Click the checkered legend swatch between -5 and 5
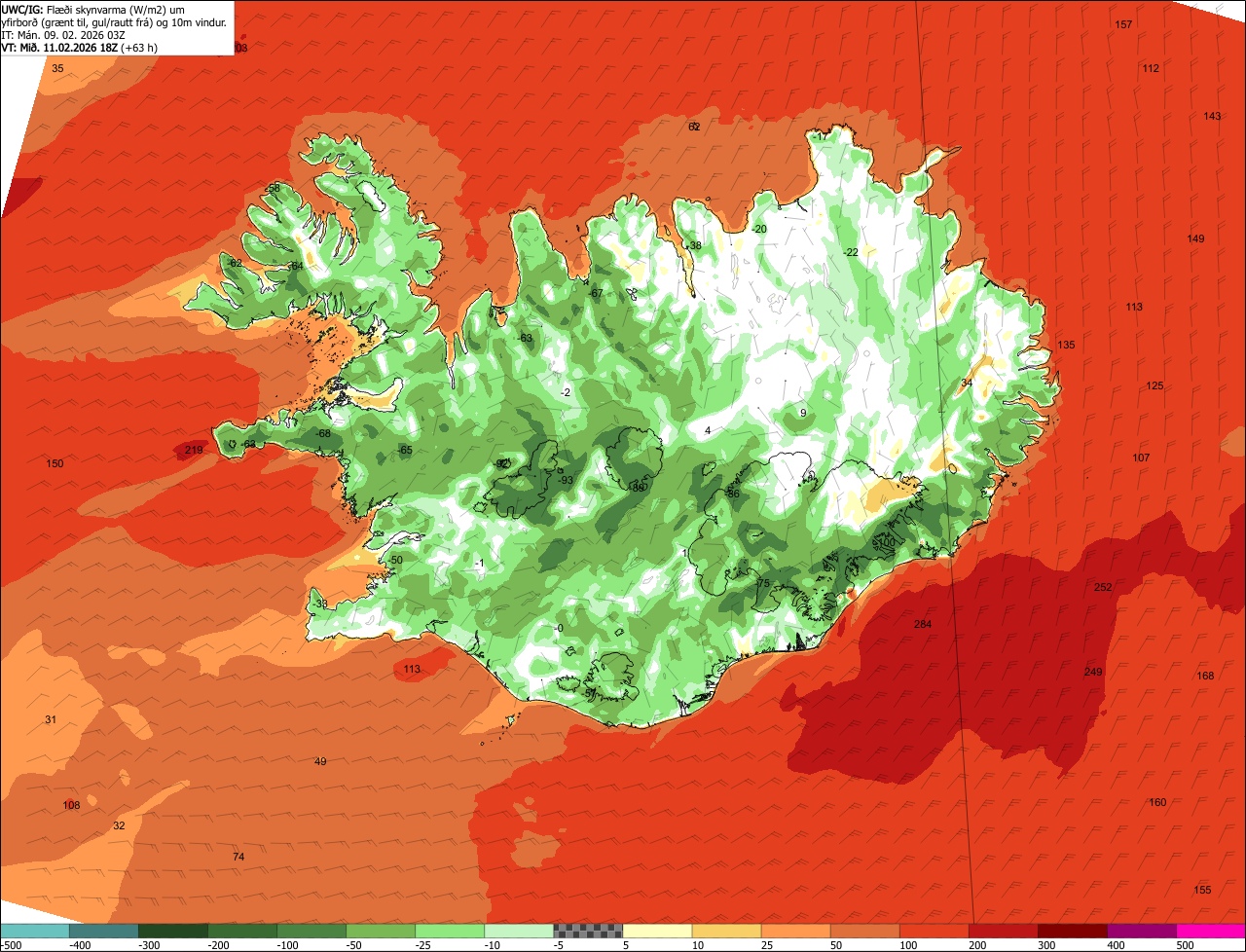This screenshot has height=952, width=1246. pos(588,930)
